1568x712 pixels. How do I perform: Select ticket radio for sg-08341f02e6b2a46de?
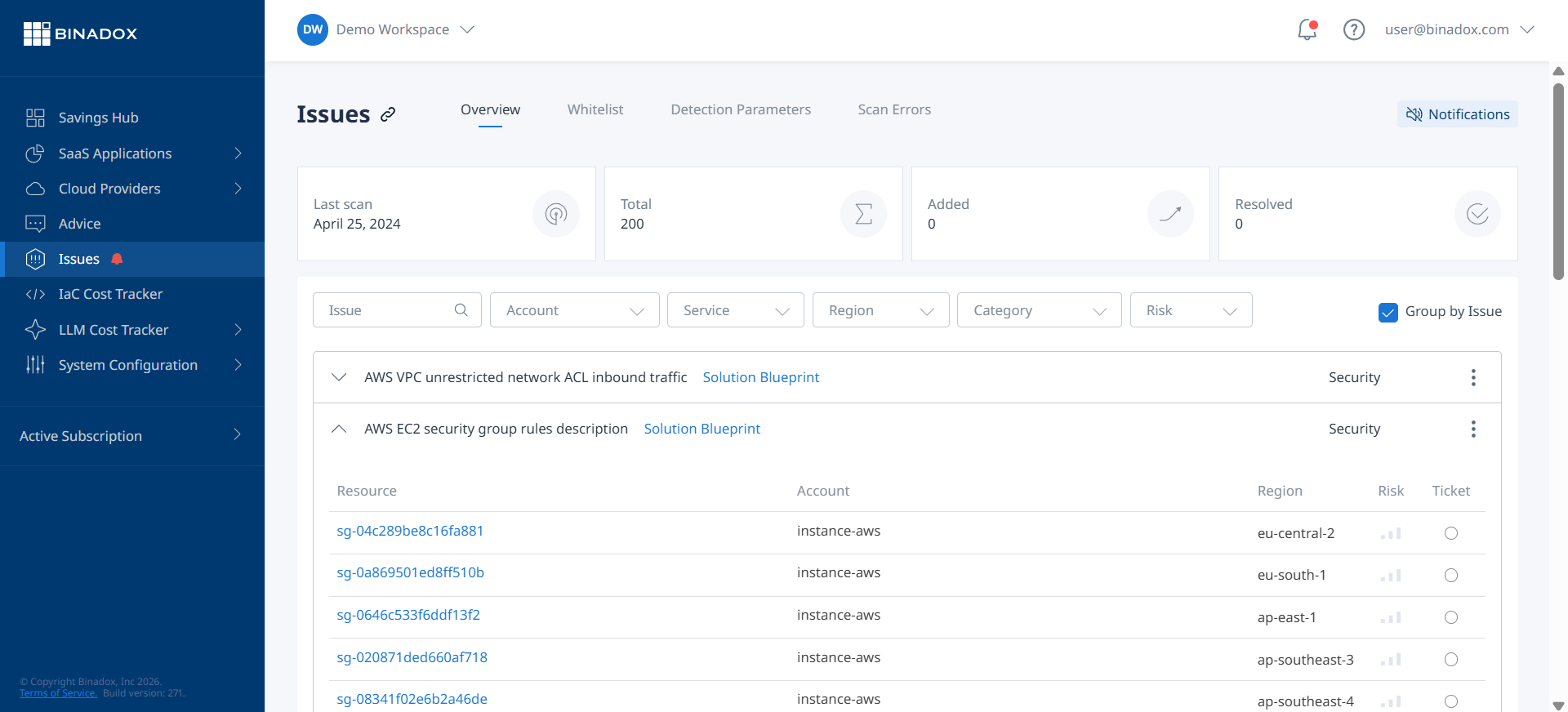pyautogui.click(x=1451, y=701)
